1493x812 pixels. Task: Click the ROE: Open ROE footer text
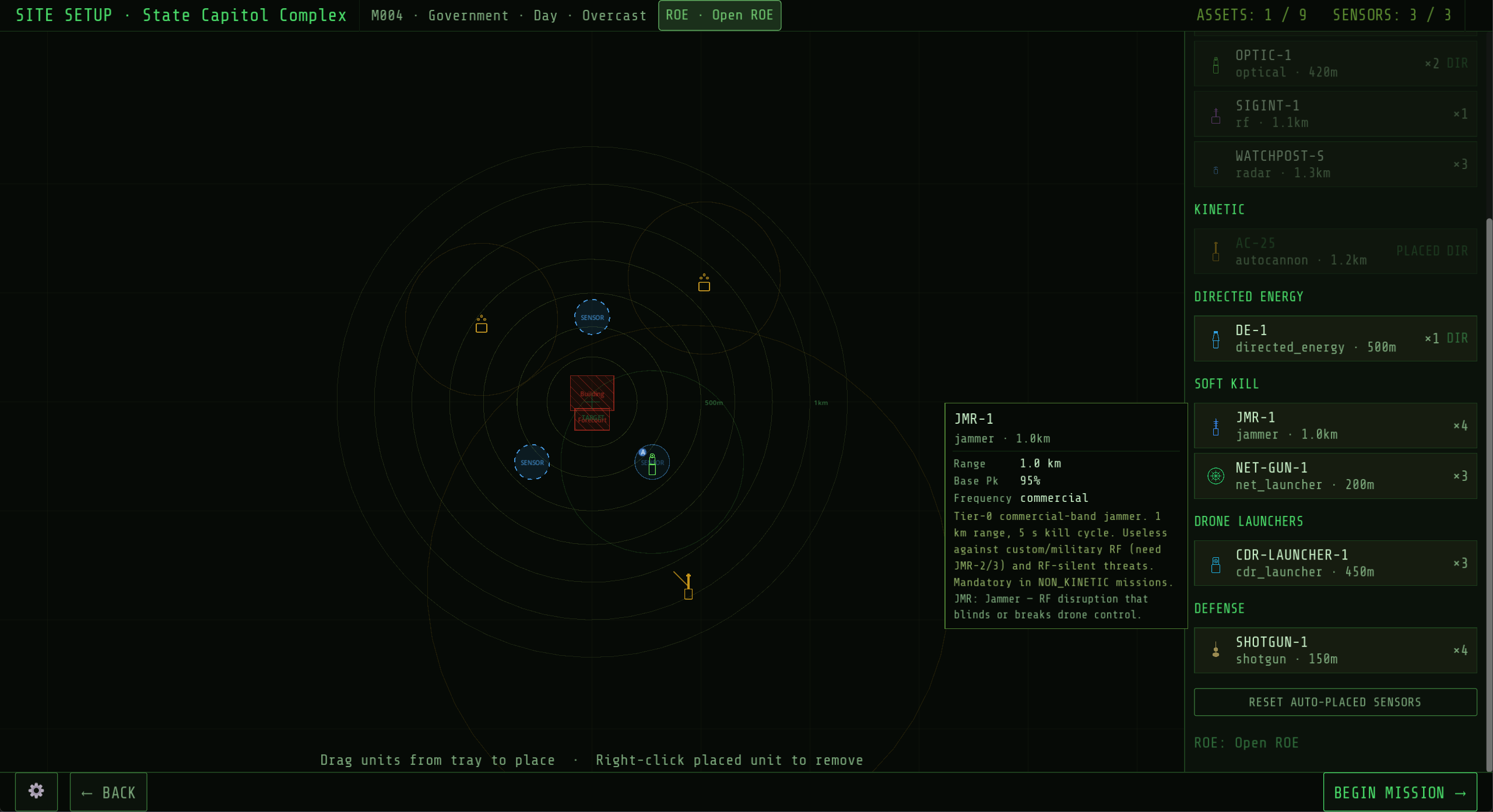coord(1246,743)
